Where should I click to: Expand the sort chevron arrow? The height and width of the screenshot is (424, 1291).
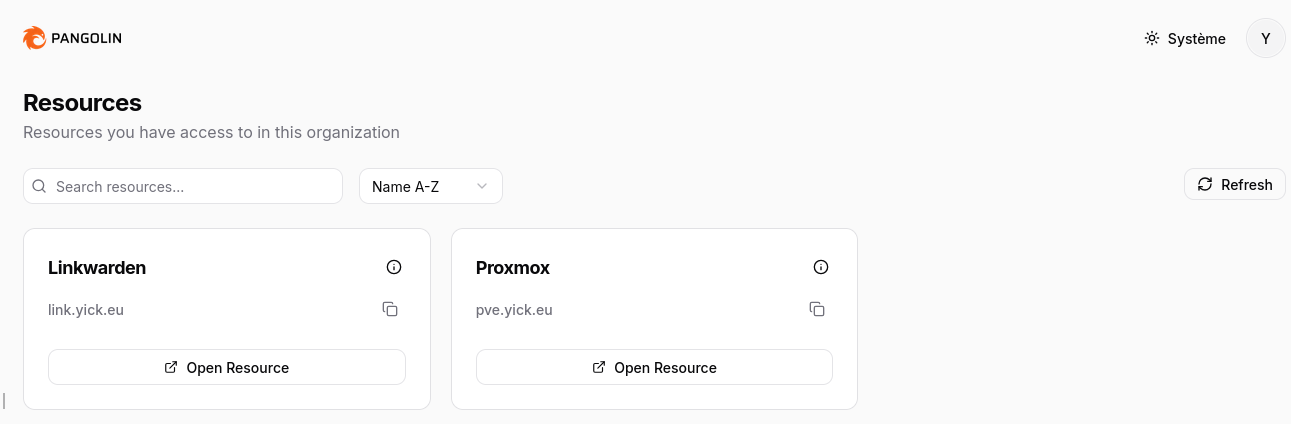click(x=482, y=186)
